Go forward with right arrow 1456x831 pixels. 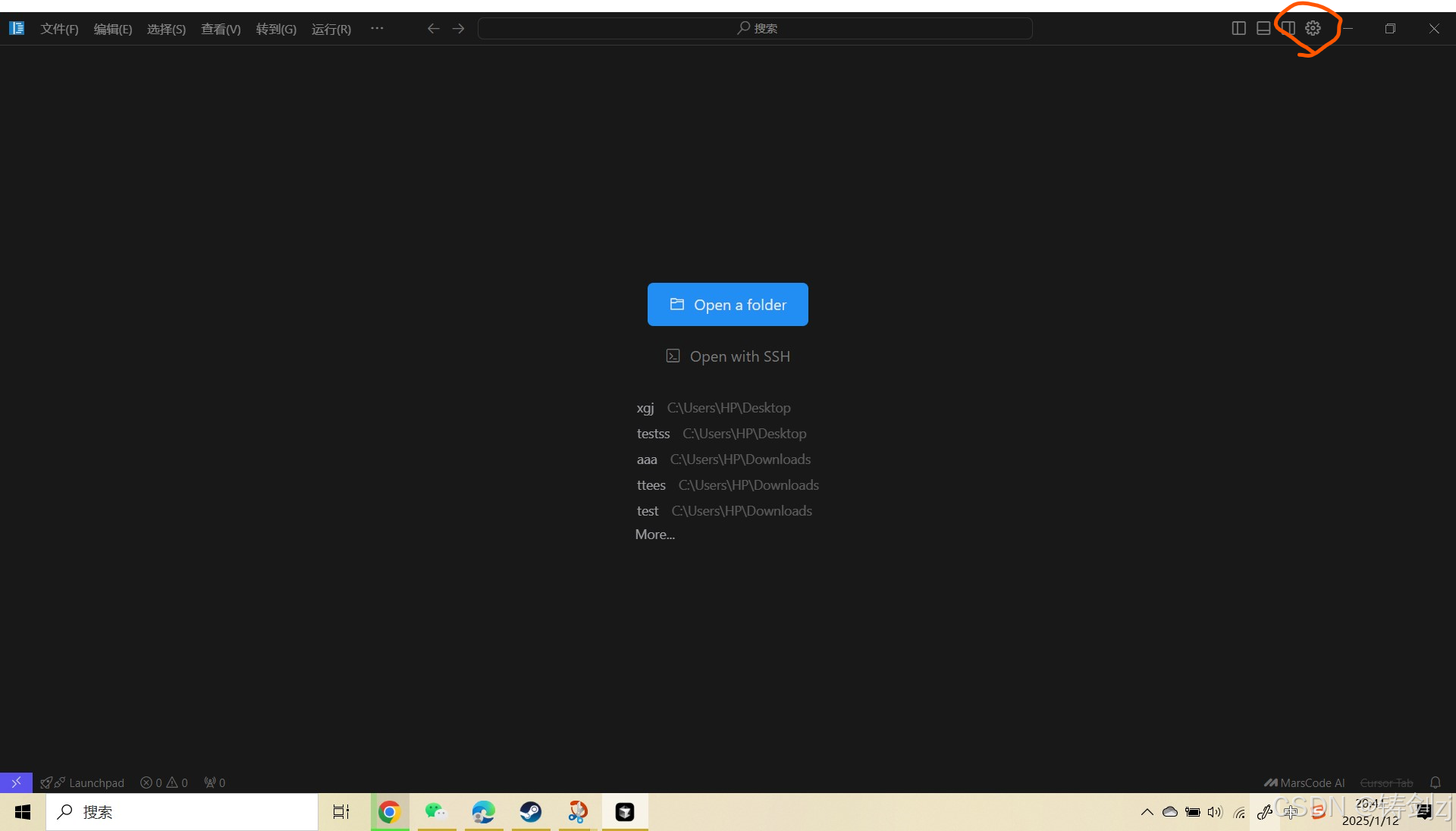(x=458, y=28)
